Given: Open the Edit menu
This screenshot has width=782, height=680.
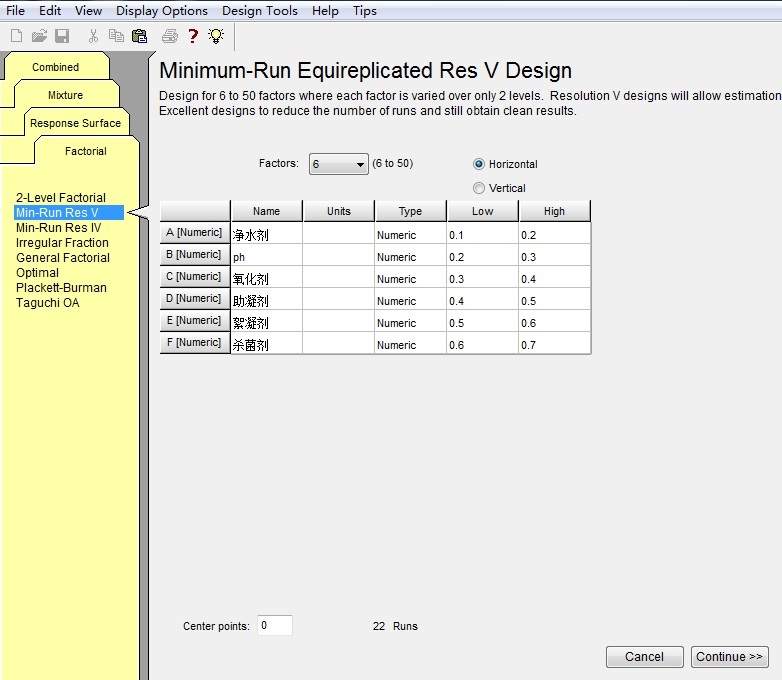Looking at the screenshot, I should 50,10.
